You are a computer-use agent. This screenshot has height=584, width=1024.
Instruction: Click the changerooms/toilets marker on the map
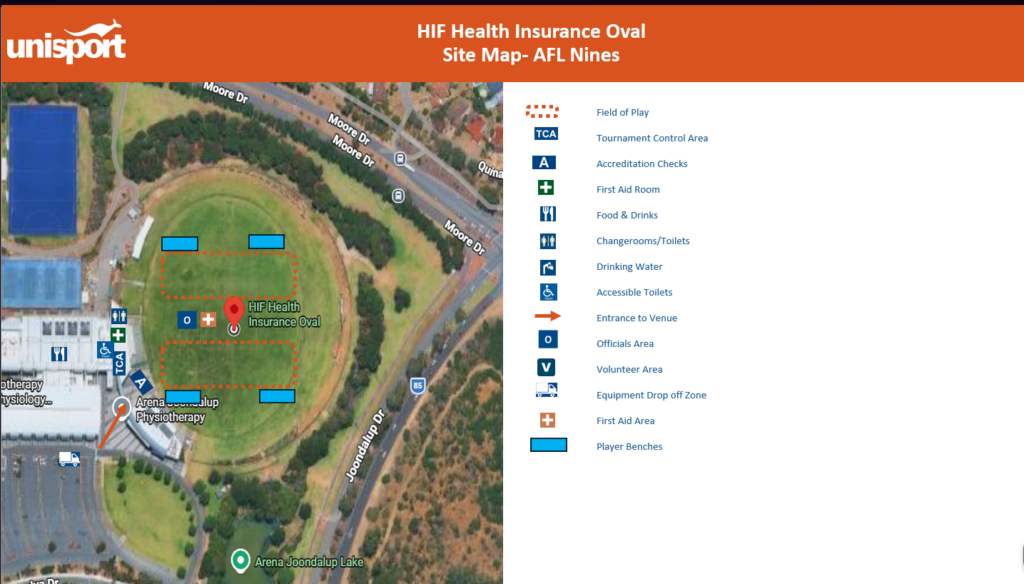point(119,316)
